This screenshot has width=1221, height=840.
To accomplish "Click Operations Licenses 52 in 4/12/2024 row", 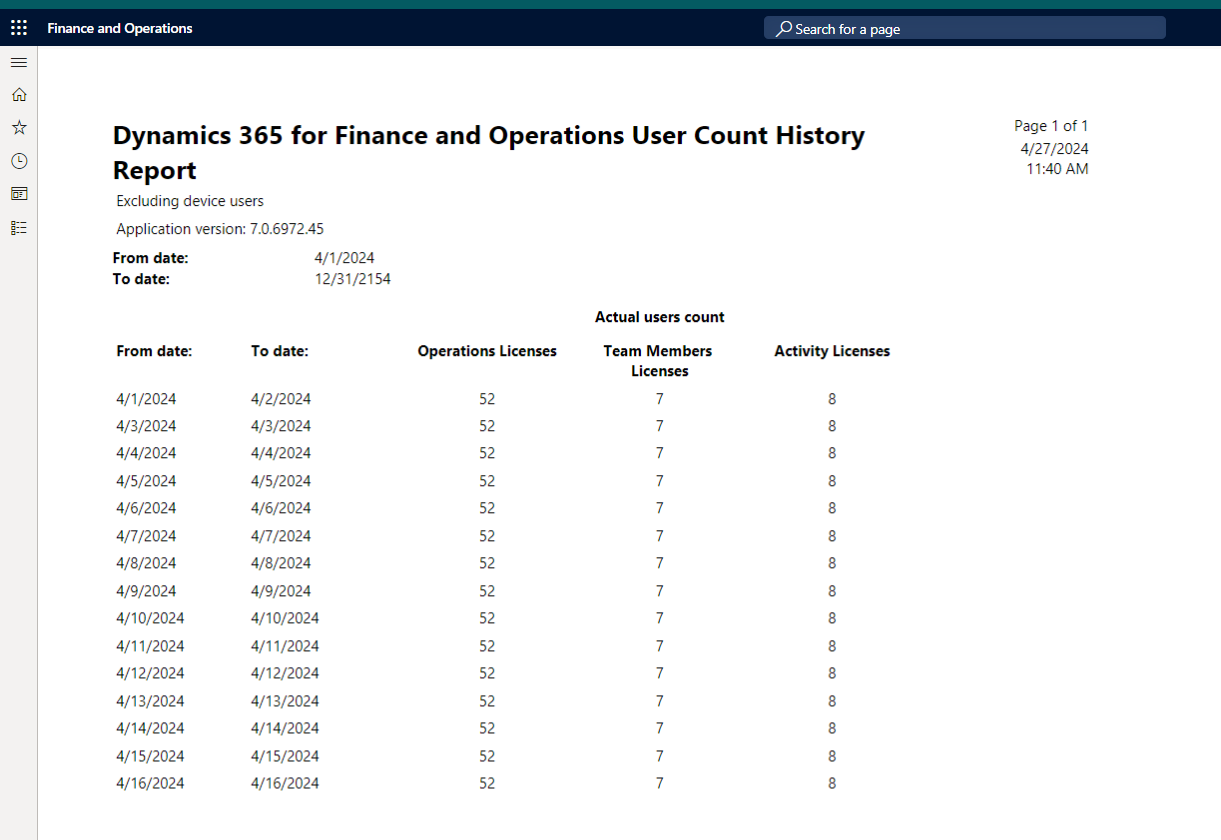I will 487,673.
